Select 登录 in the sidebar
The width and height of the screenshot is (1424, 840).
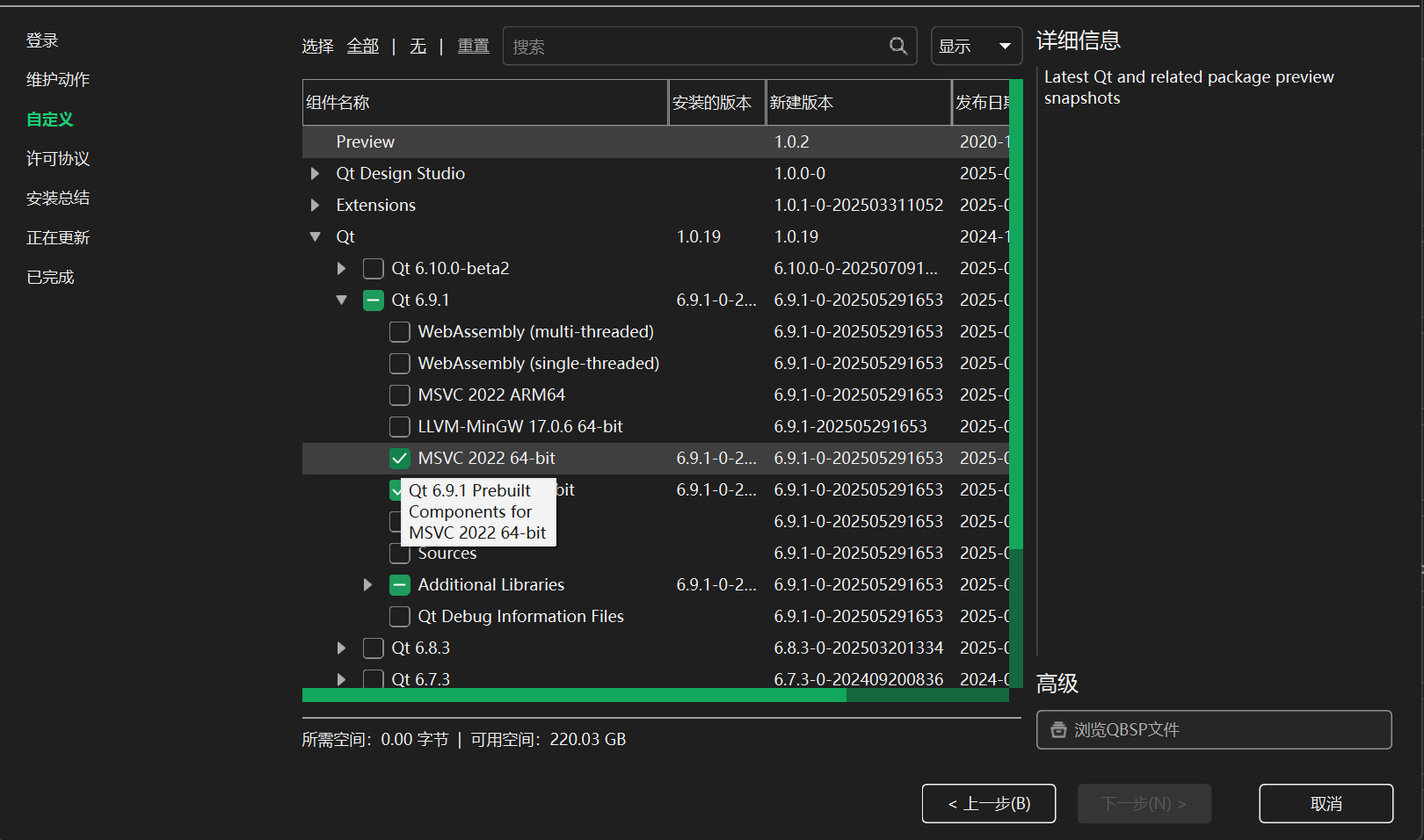coord(41,40)
